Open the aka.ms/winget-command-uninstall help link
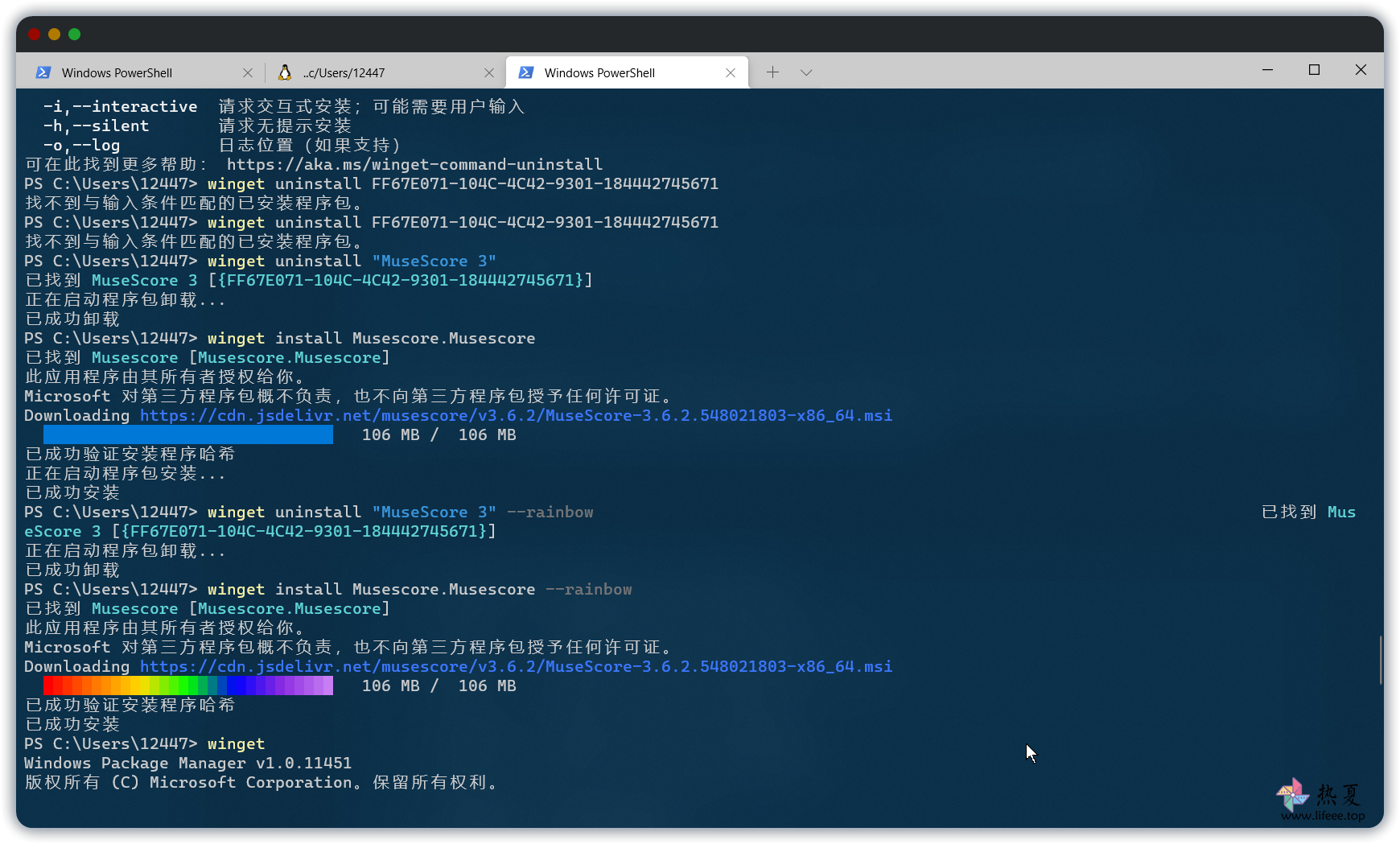Viewport: 1400px width, 844px height. (x=414, y=165)
